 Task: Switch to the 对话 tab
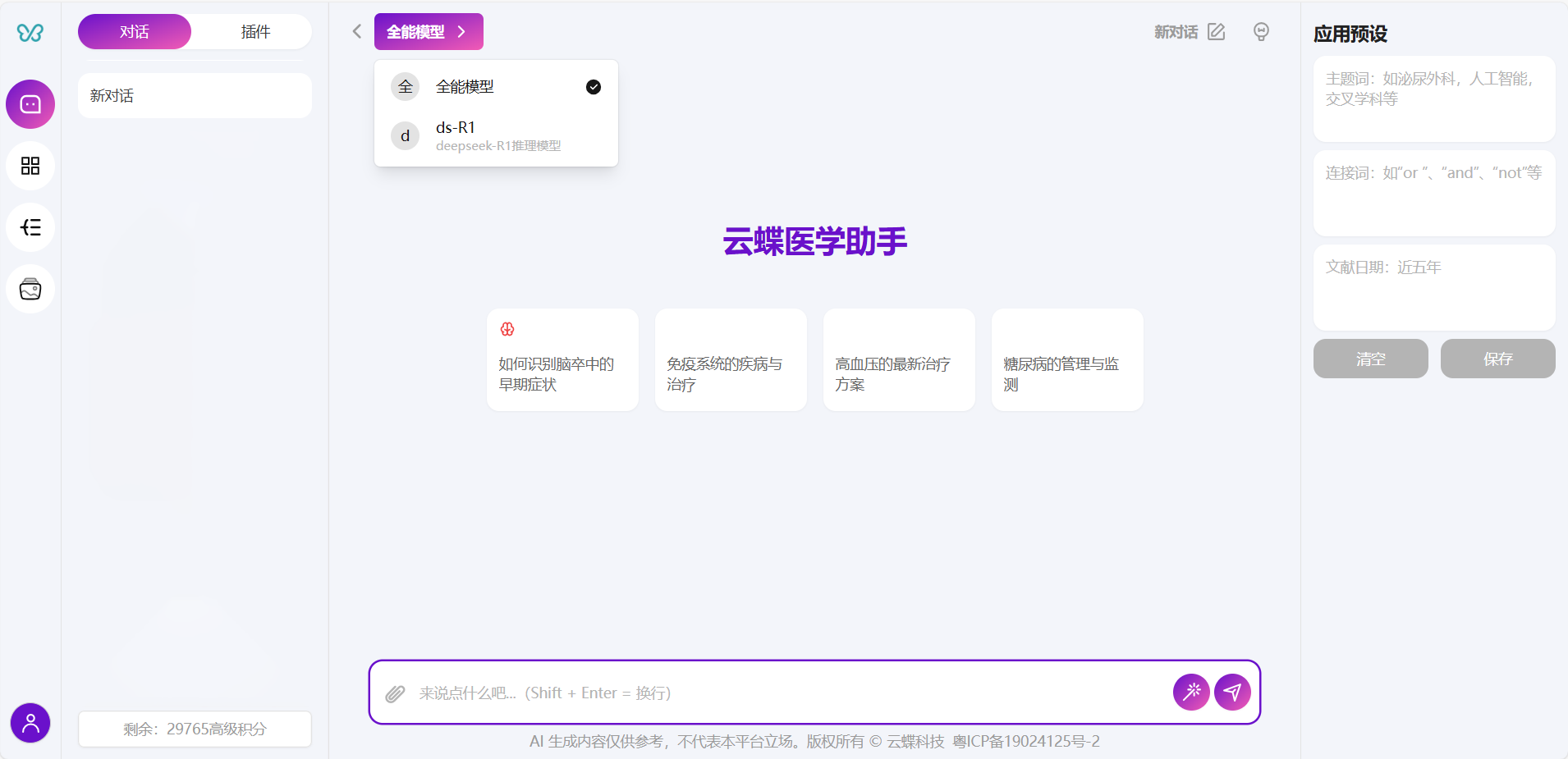click(x=135, y=32)
